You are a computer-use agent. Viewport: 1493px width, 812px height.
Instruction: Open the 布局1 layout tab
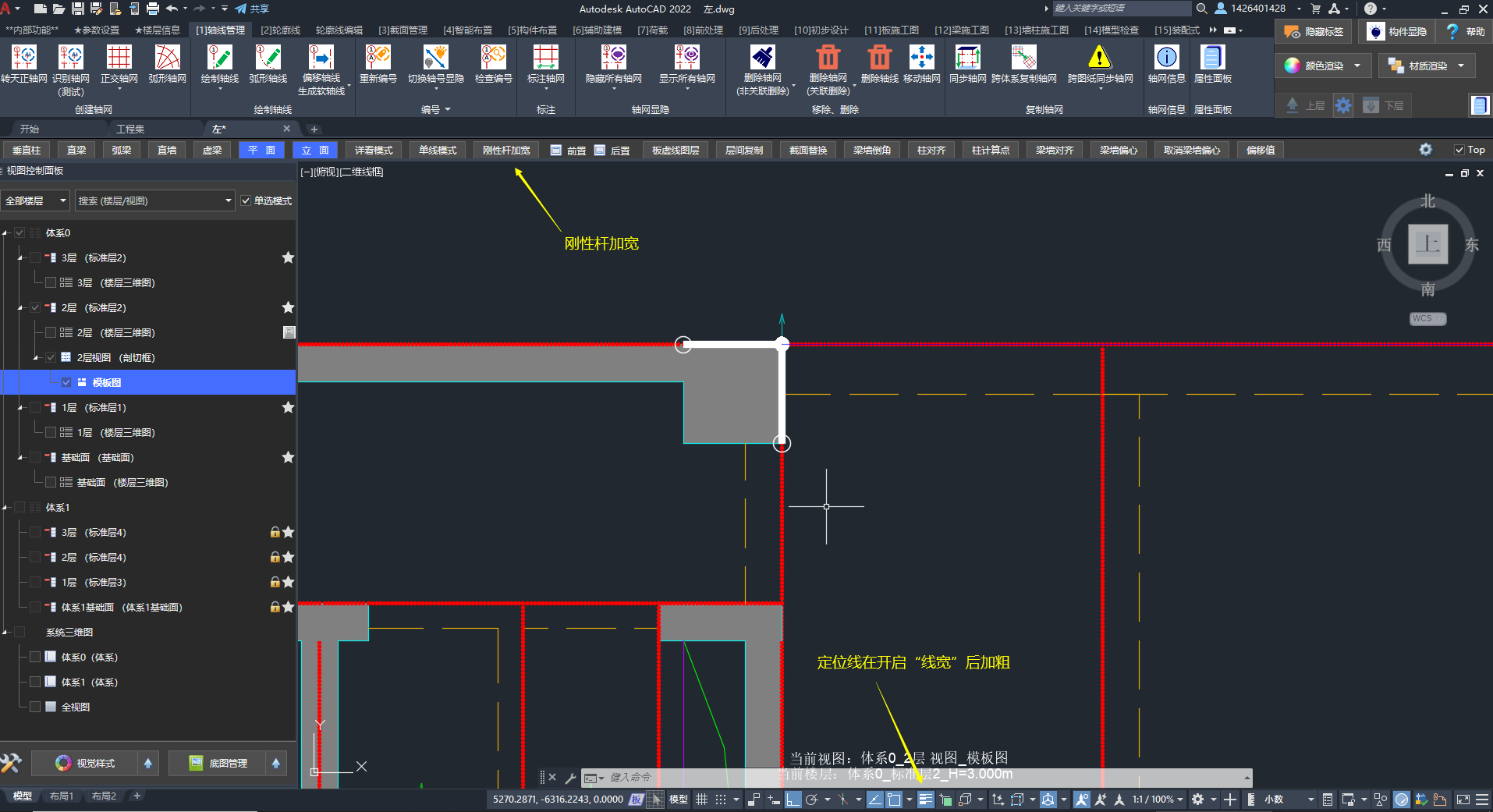click(61, 796)
